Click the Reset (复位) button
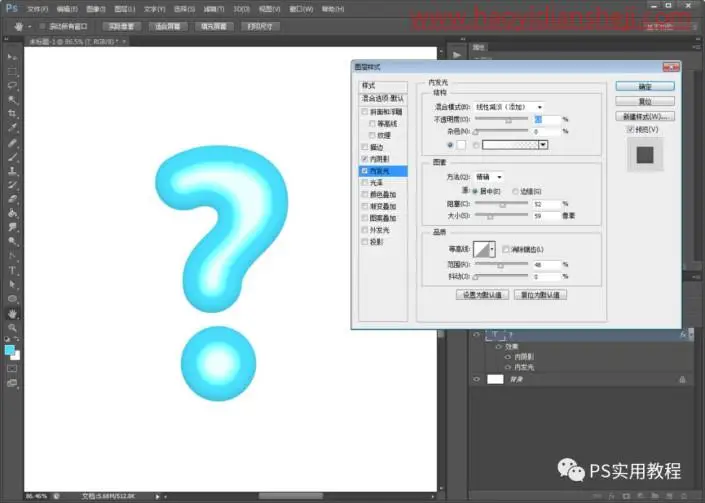The height and width of the screenshot is (503, 705). (x=645, y=101)
